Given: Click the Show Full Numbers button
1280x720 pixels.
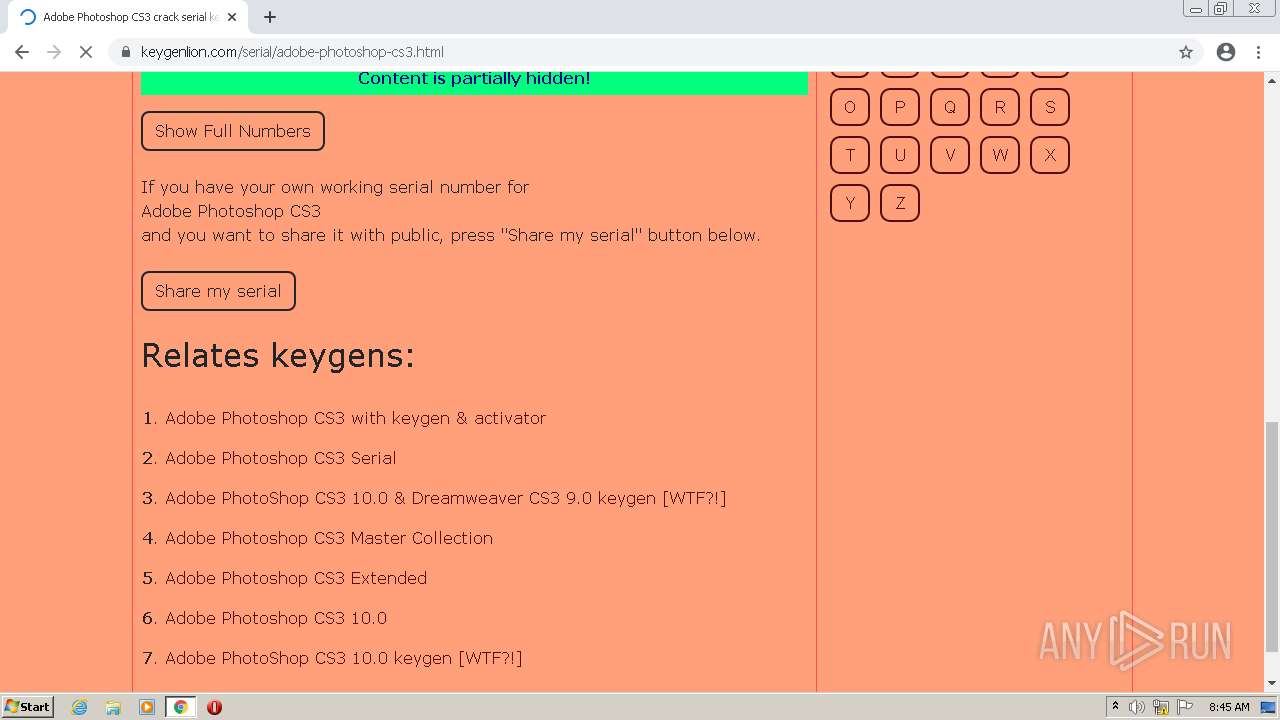Looking at the screenshot, I should click(233, 131).
